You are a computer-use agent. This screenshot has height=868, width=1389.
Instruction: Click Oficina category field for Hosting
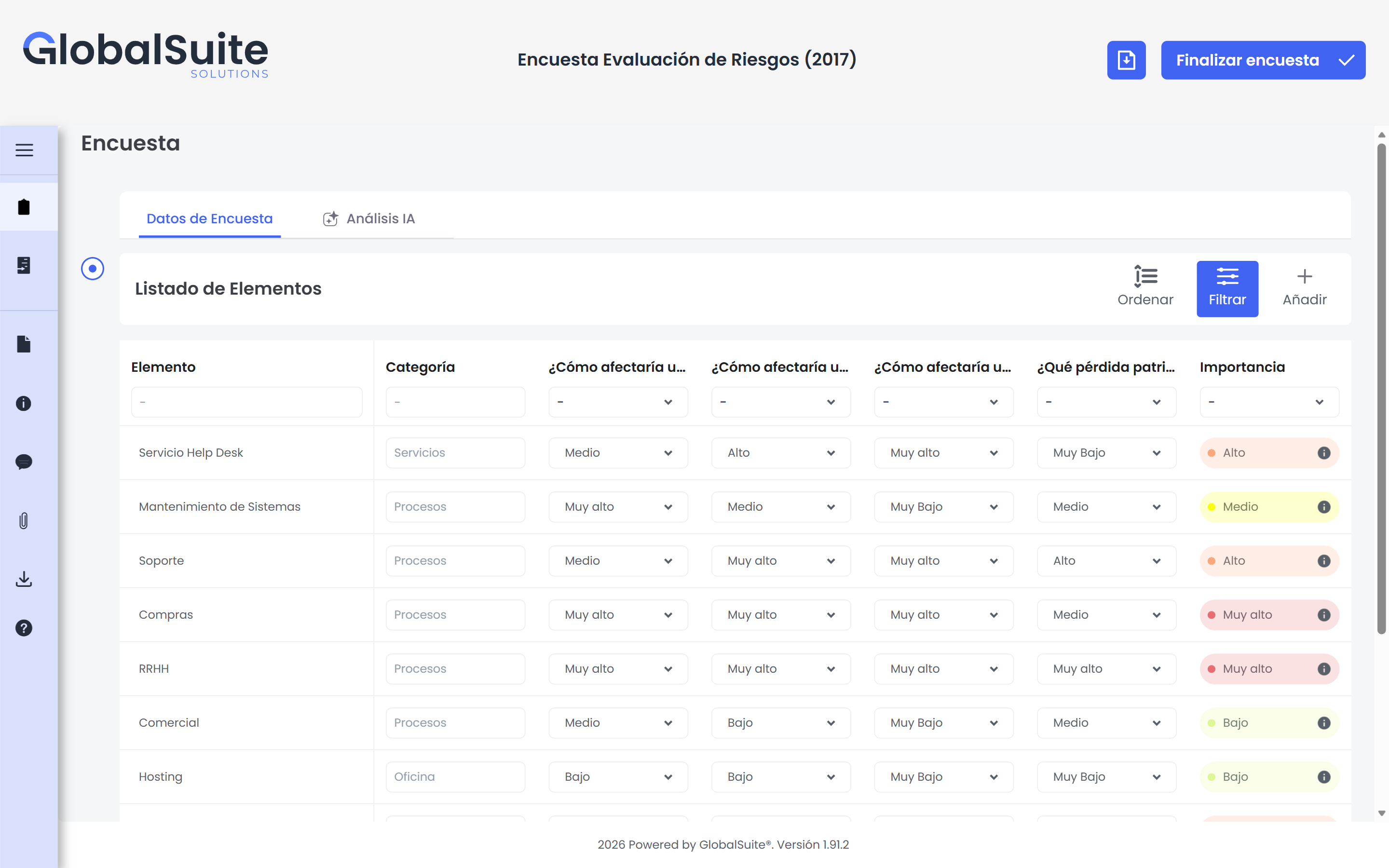tap(455, 777)
